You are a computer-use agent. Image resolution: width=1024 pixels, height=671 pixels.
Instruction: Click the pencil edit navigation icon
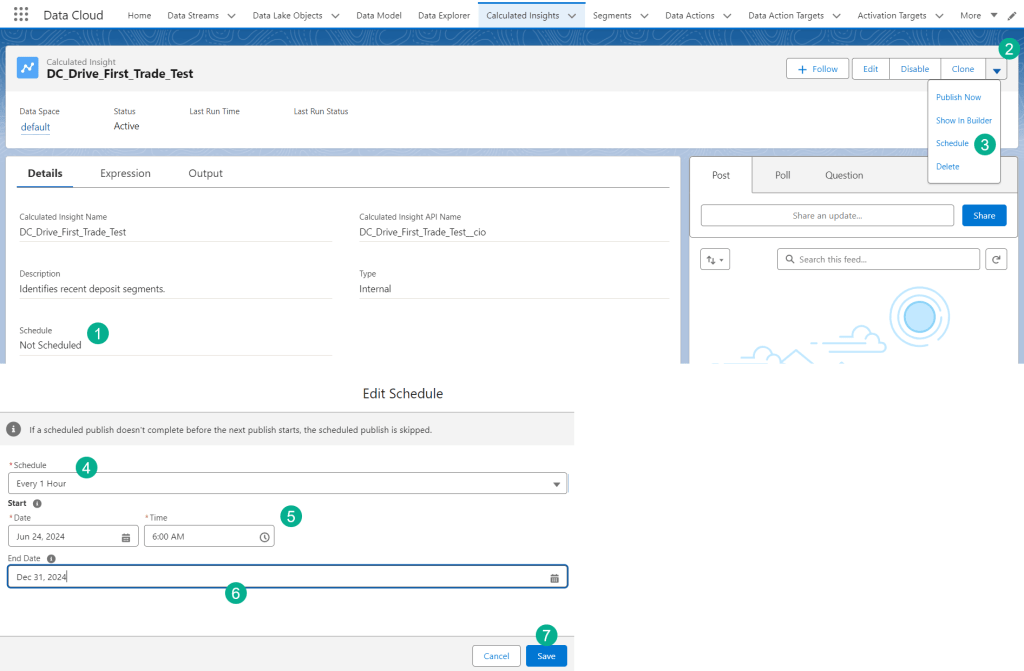coord(1011,16)
